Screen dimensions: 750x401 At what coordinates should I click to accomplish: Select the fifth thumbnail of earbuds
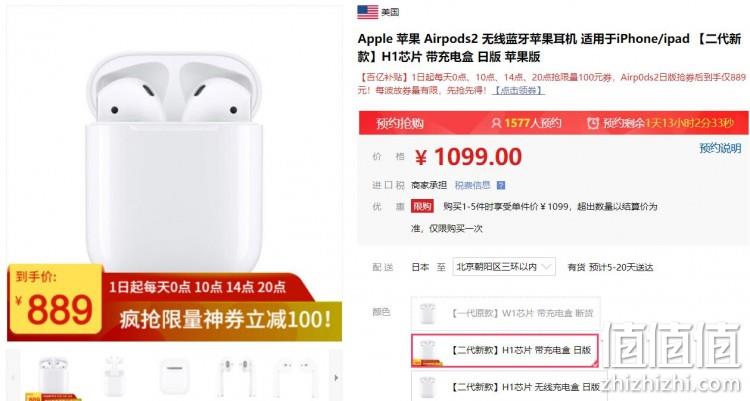pyautogui.click(x=296, y=377)
